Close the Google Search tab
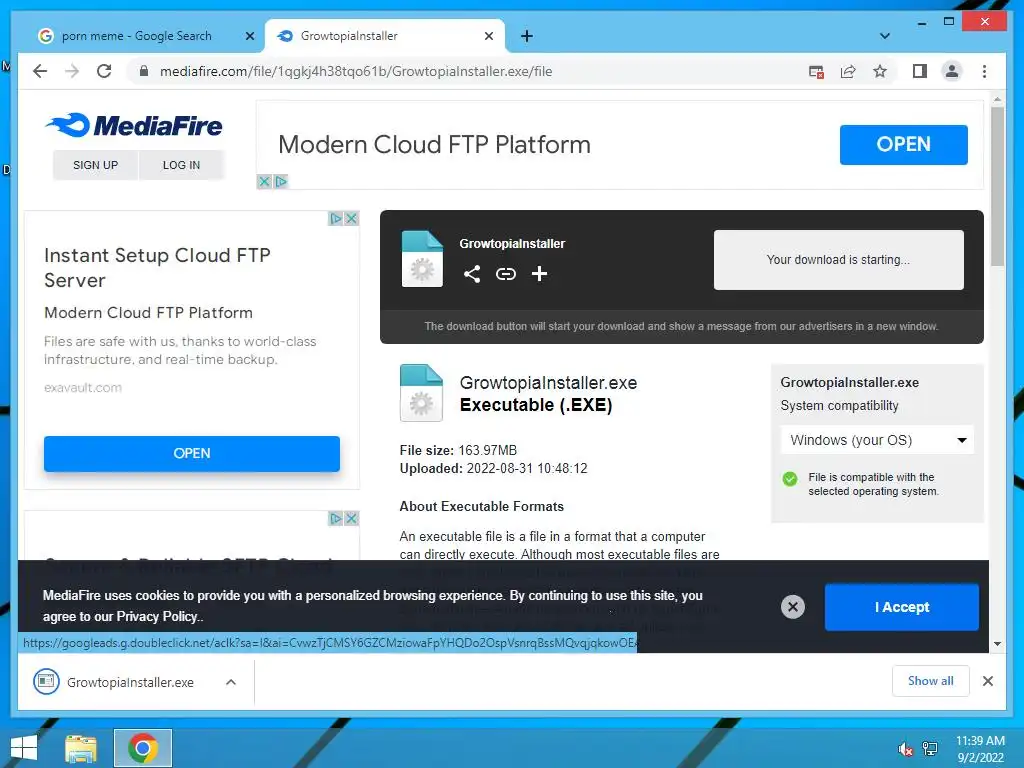The image size is (1024, 768). coord(249,36)
